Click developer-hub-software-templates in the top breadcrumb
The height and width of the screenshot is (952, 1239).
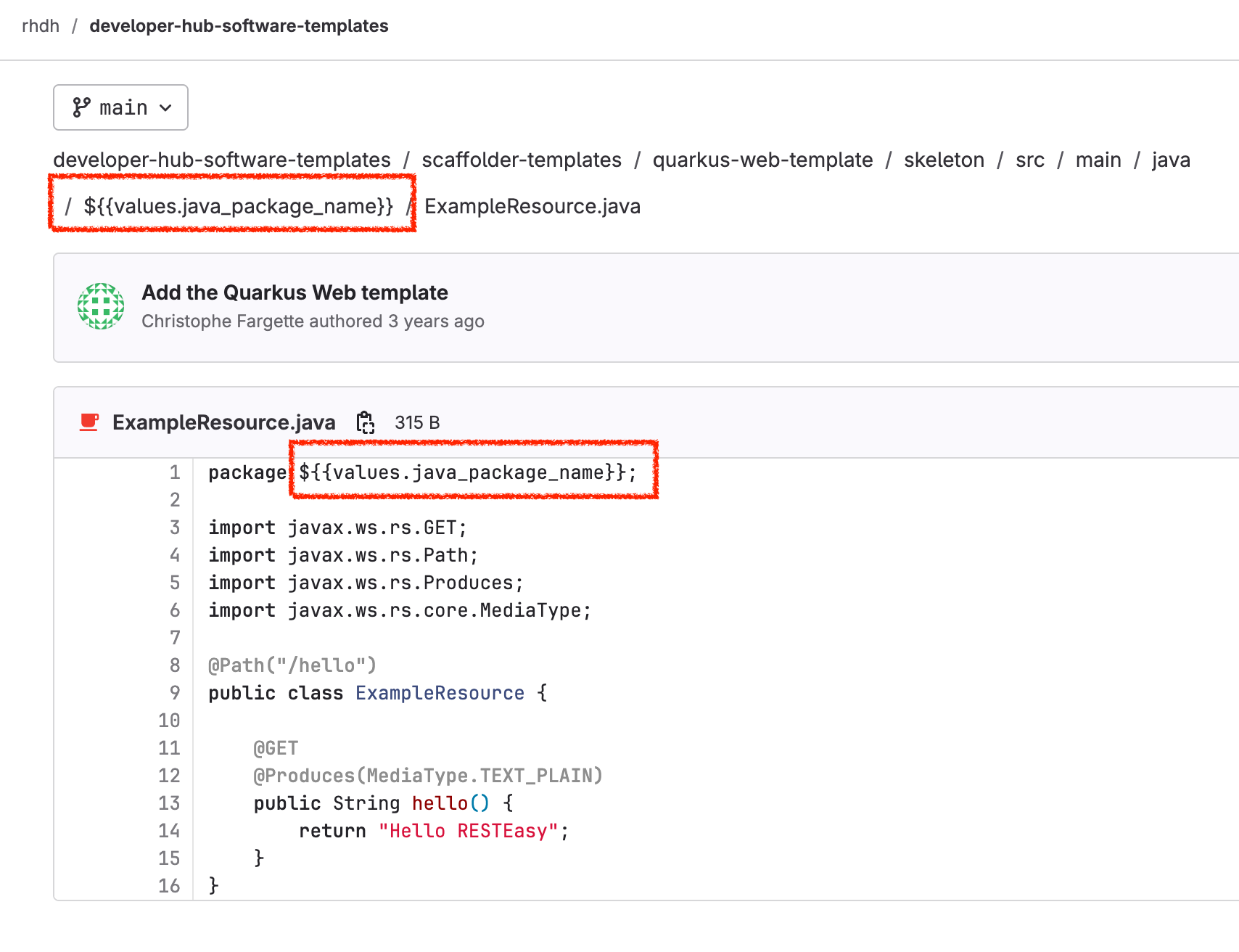click(x=238, y=25)
